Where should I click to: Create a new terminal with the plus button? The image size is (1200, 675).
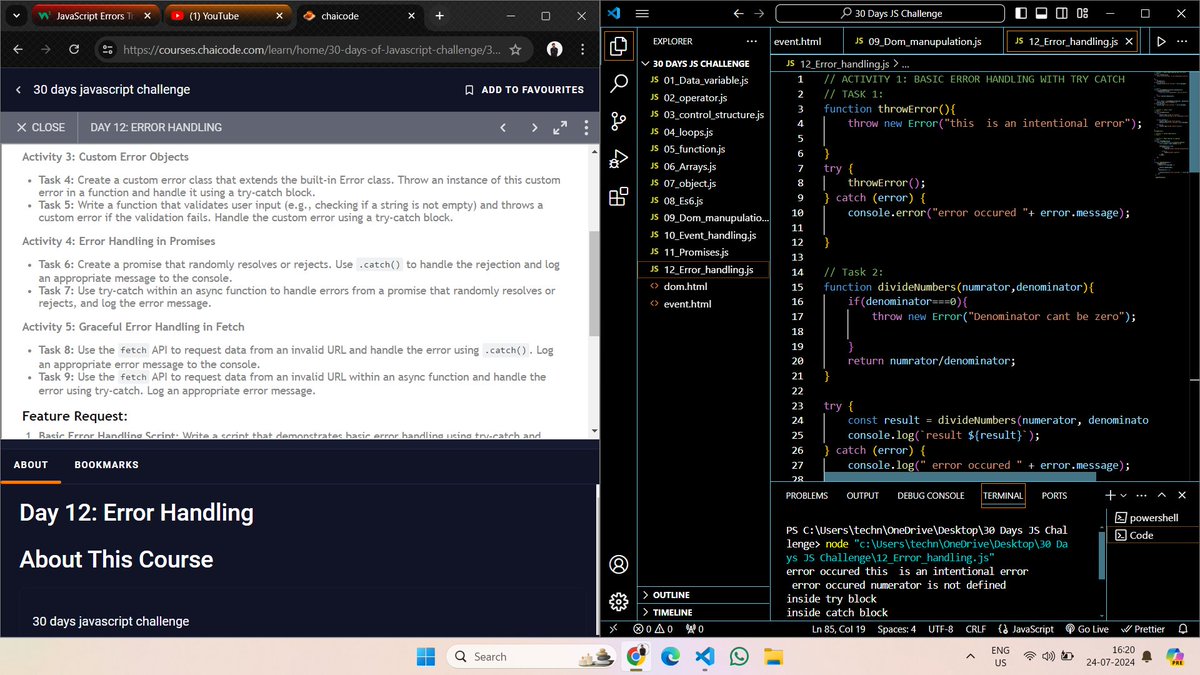(x=1110, y=495)
